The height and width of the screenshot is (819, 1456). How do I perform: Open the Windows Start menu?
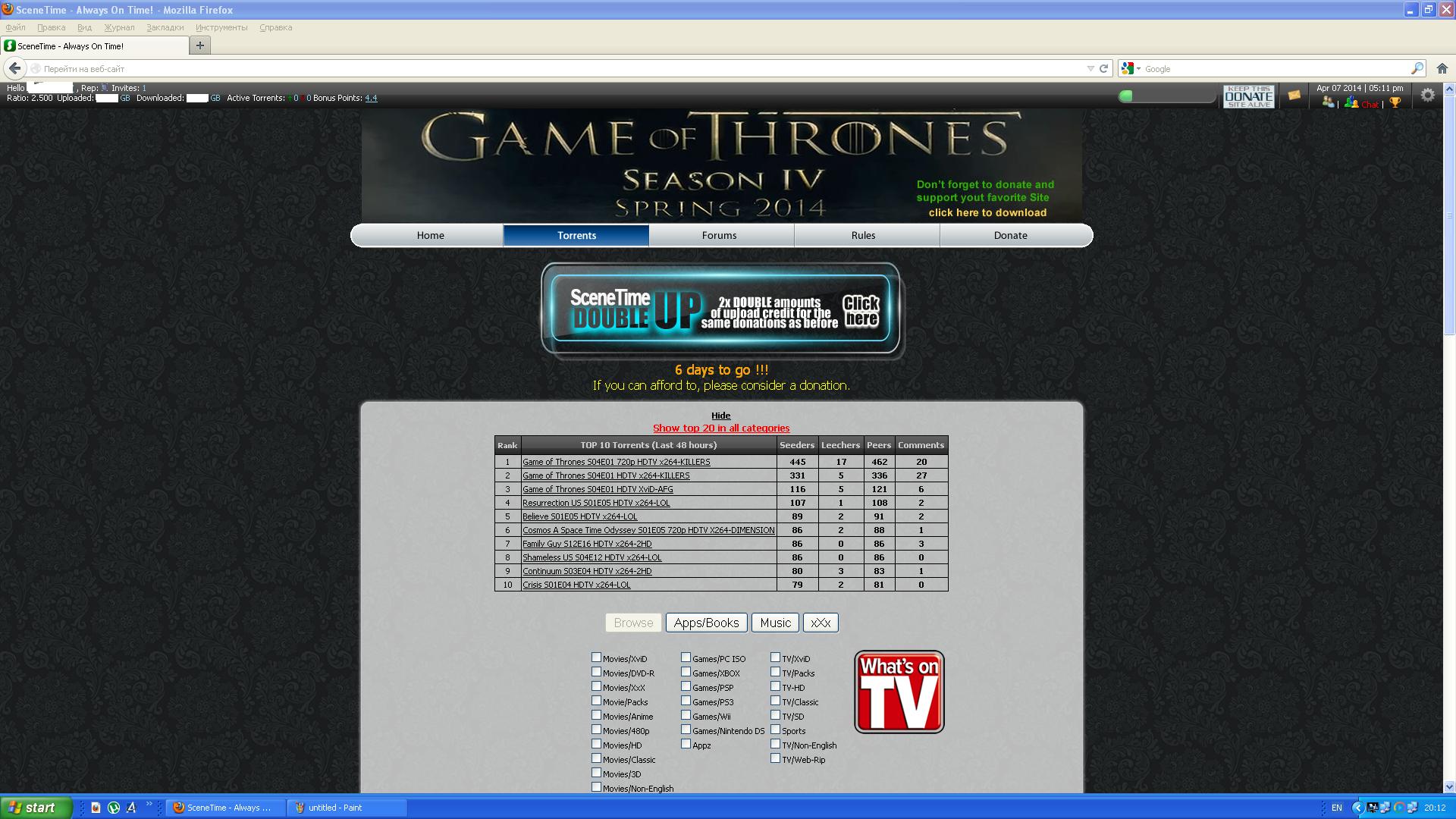click(x=36, y=808)
